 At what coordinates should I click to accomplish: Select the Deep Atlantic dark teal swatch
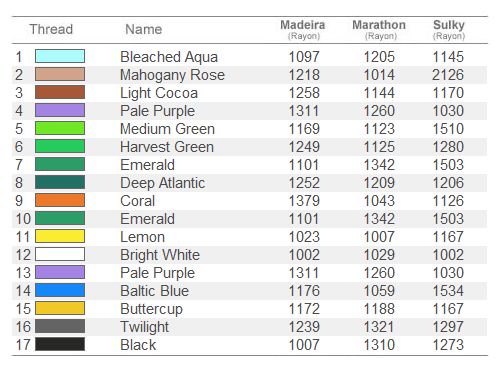point(60,182)
